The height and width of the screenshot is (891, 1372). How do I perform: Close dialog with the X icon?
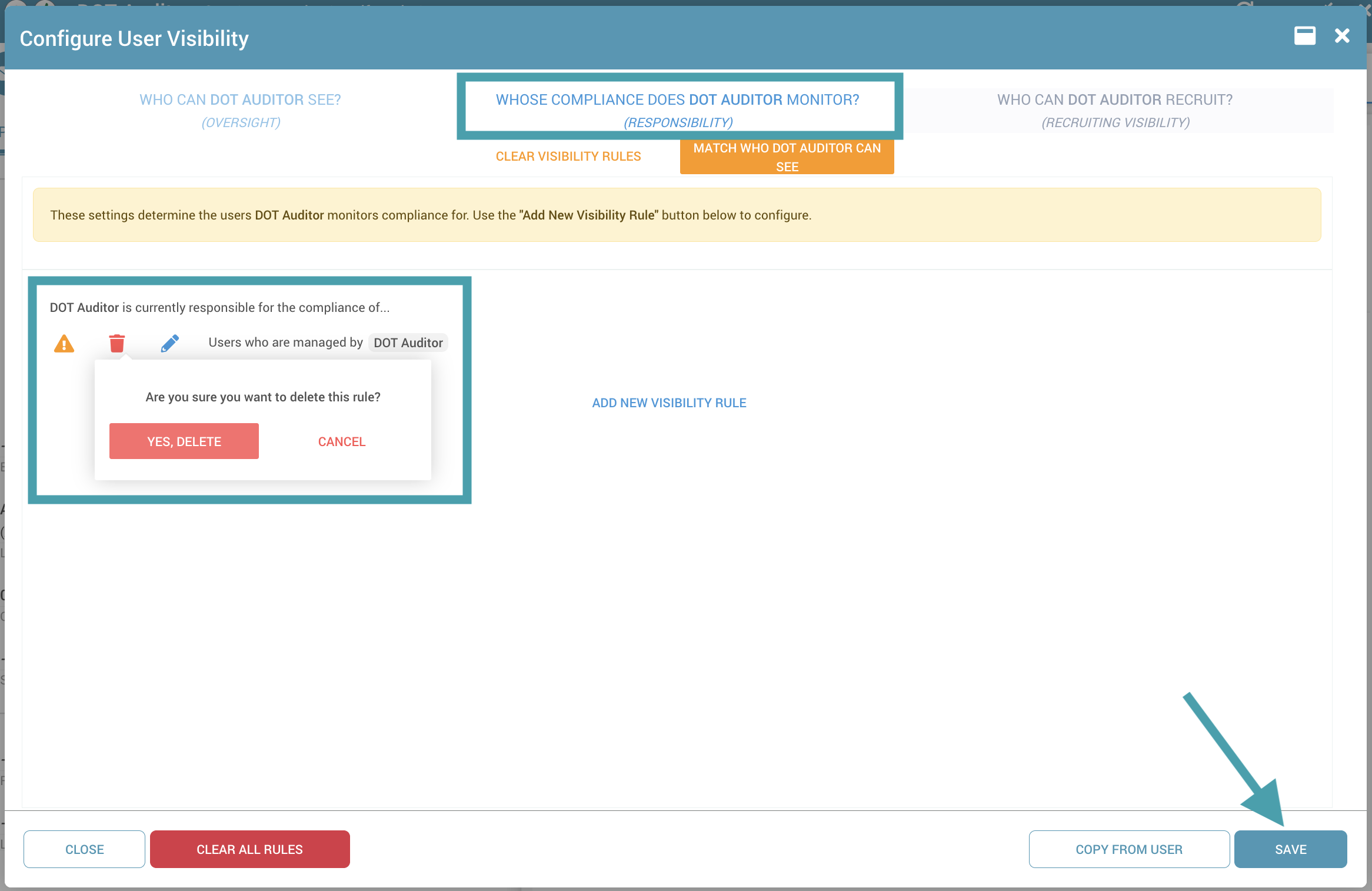coord(1342,36)
